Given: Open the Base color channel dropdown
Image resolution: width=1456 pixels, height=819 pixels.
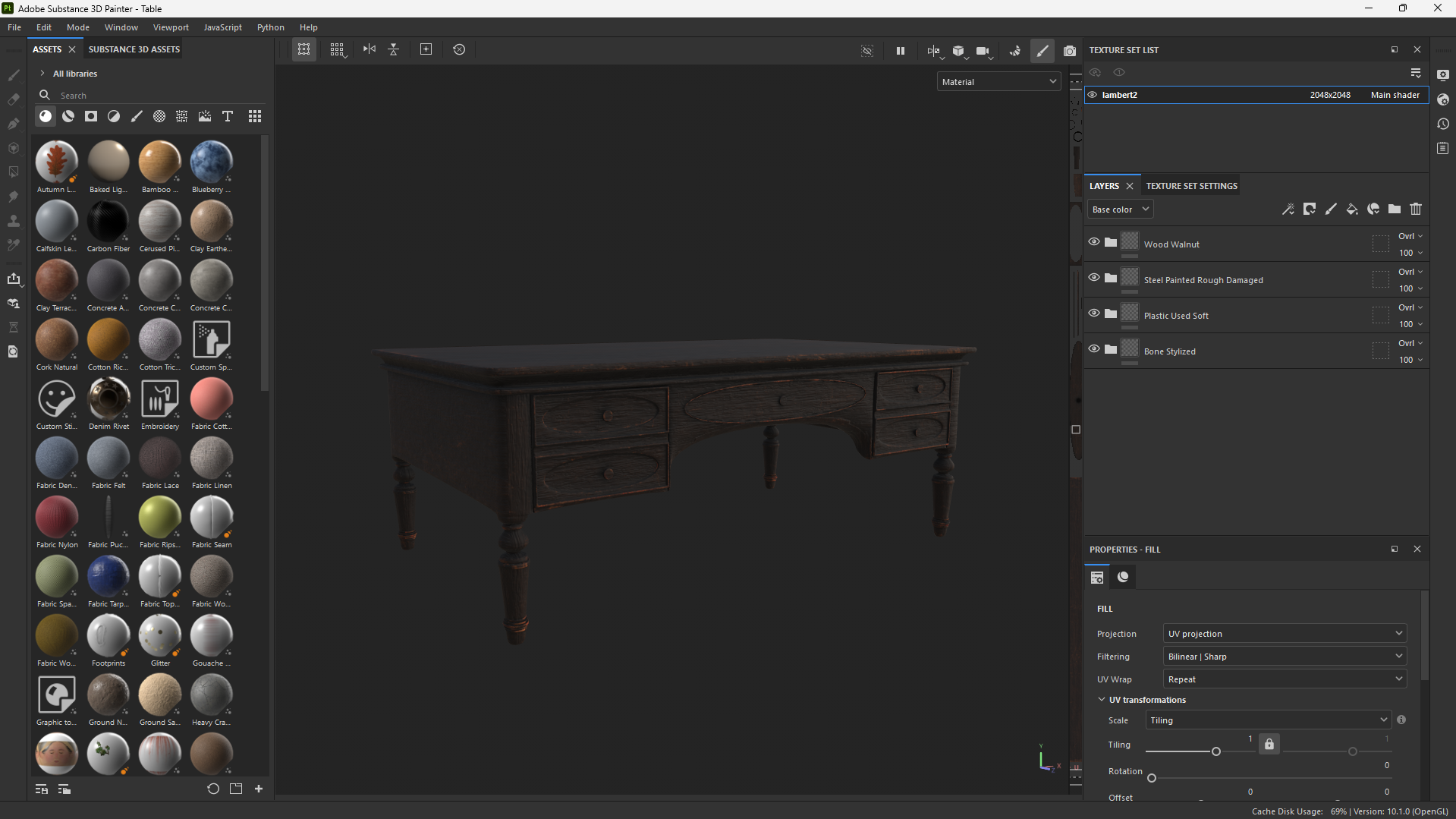Looking at the screenshot, I should pyautogui.click(x=1120, y=209).
